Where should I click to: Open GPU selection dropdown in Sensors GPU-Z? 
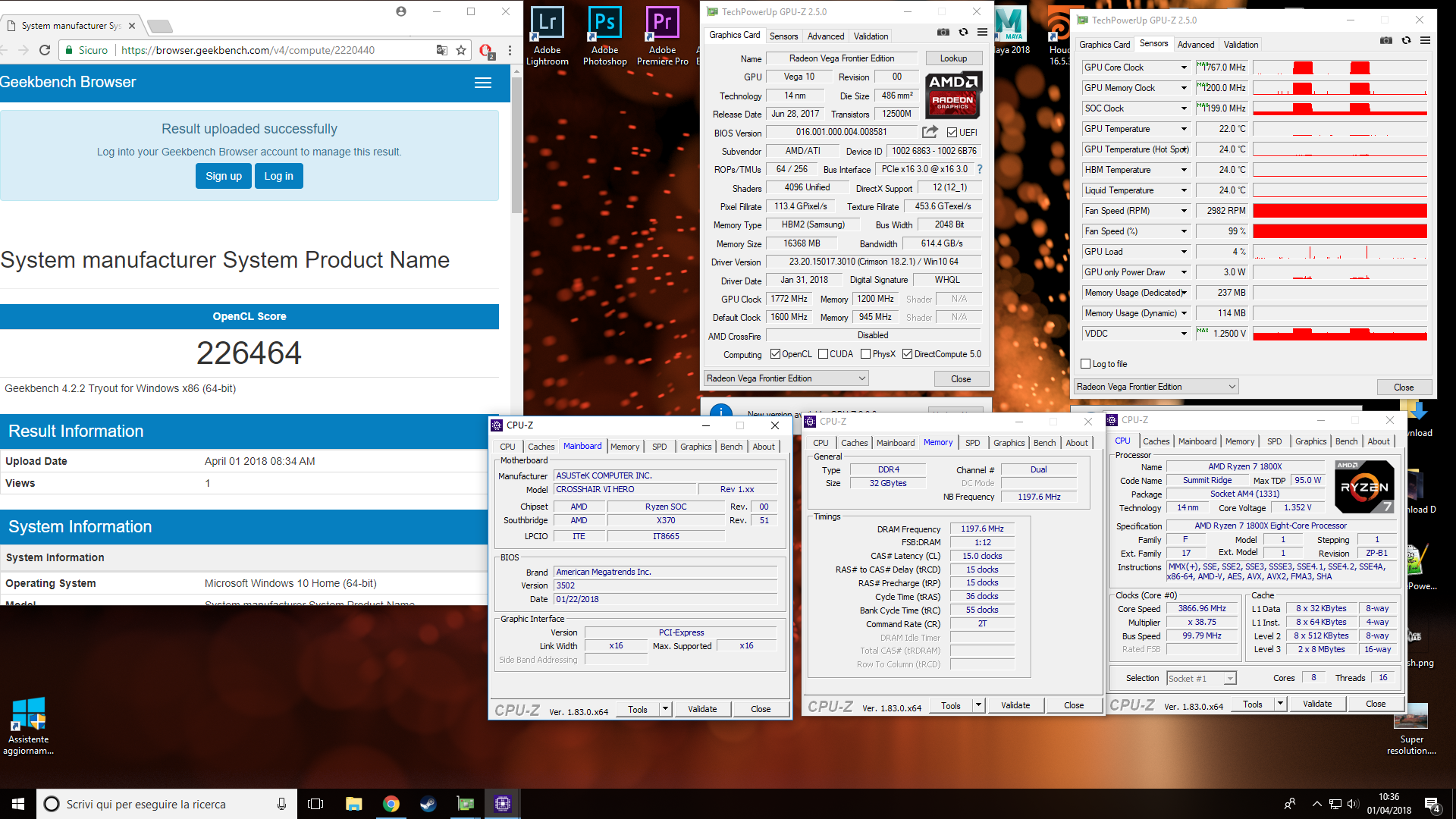[x=1156, y=387]
